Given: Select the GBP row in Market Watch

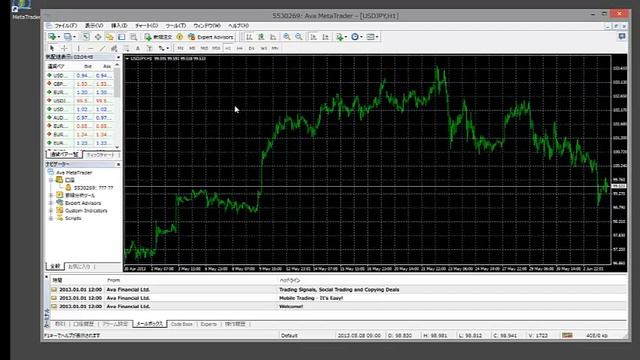Looking at the screenshot, I should [80, 84].
